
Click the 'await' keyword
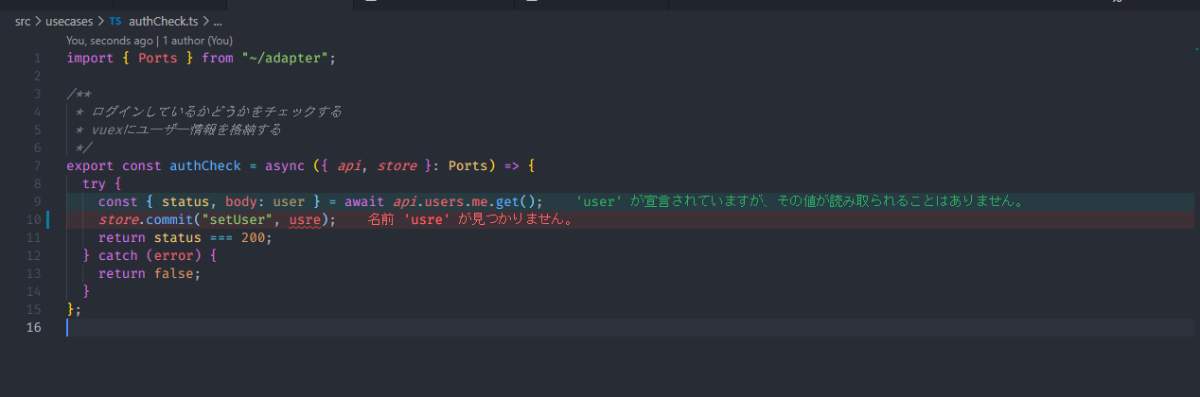pos(365,202)
